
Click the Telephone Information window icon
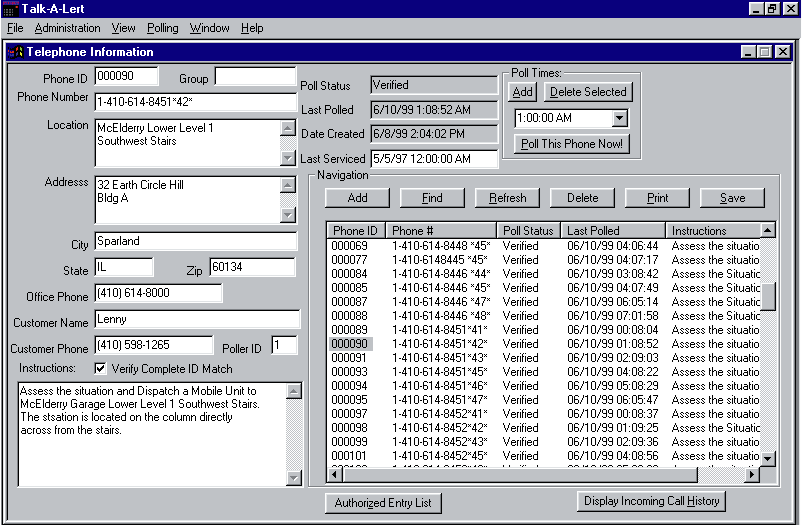click(15, 52)
